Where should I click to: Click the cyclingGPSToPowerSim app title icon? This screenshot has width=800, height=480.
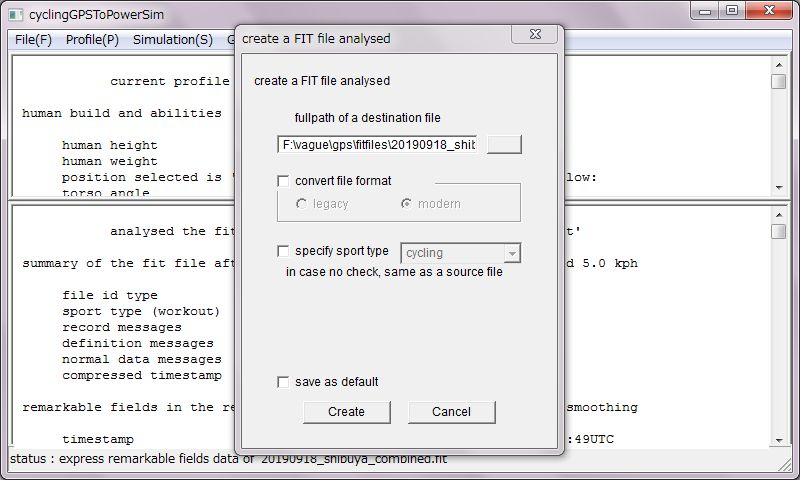[x=16, y=15]
